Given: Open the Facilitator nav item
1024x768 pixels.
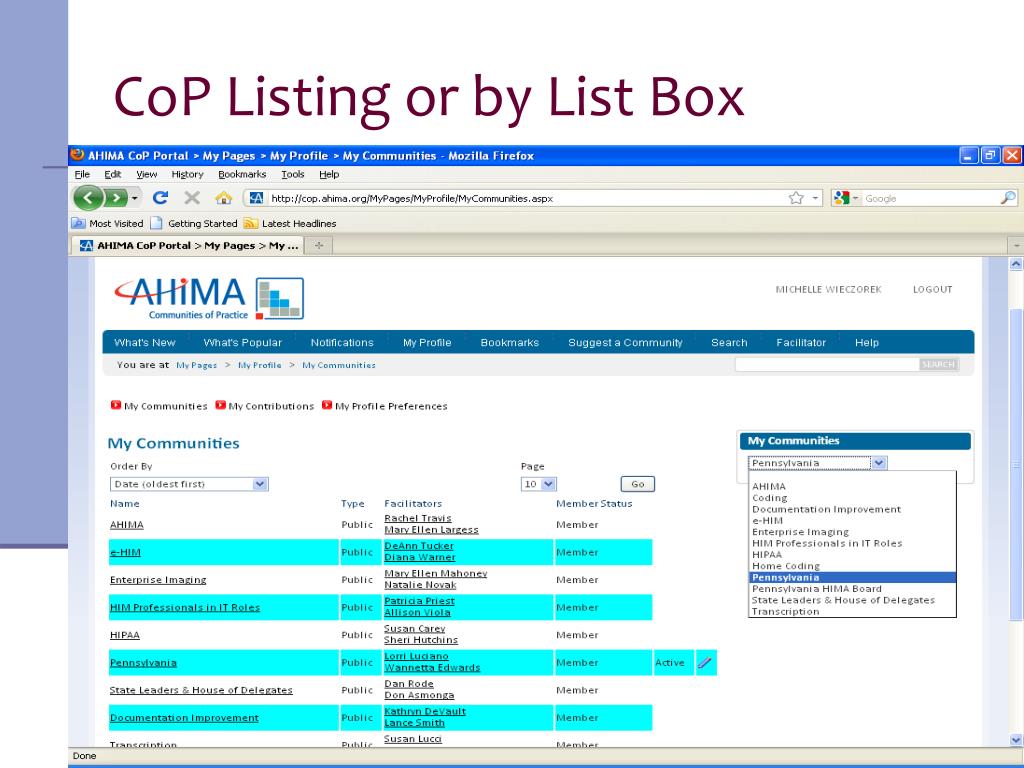Looking at the screenshot, I should (801, 342).
